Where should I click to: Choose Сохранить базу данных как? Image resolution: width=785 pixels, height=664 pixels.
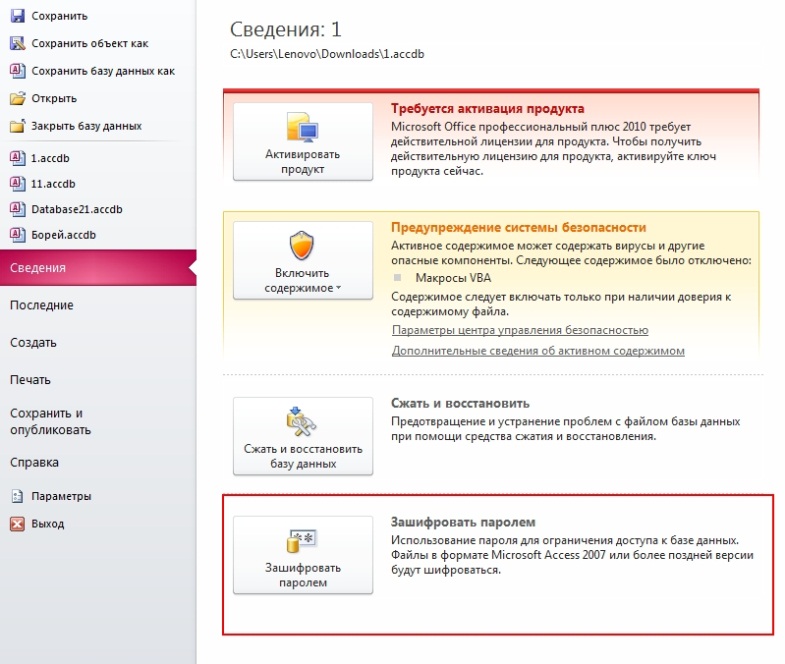103,71
